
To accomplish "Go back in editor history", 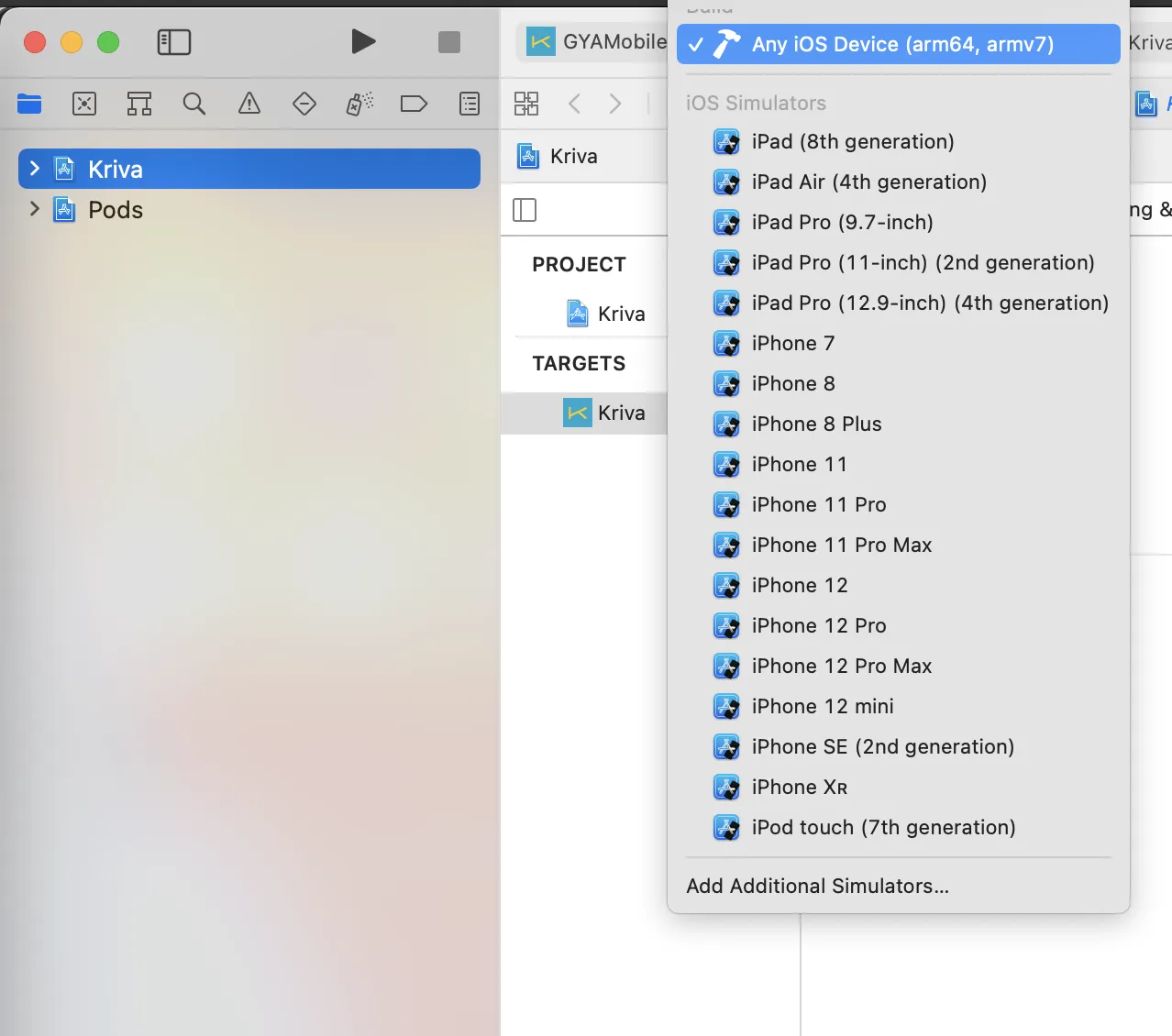I will (575, 104).
